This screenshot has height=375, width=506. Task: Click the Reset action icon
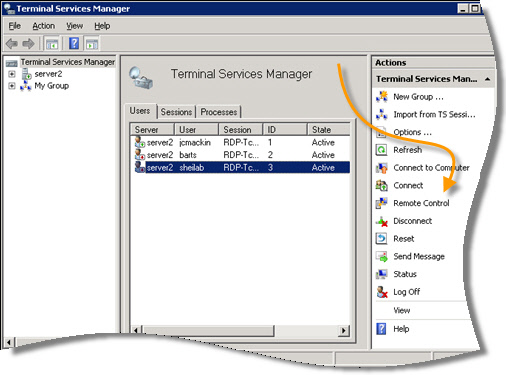click(381, 239)
